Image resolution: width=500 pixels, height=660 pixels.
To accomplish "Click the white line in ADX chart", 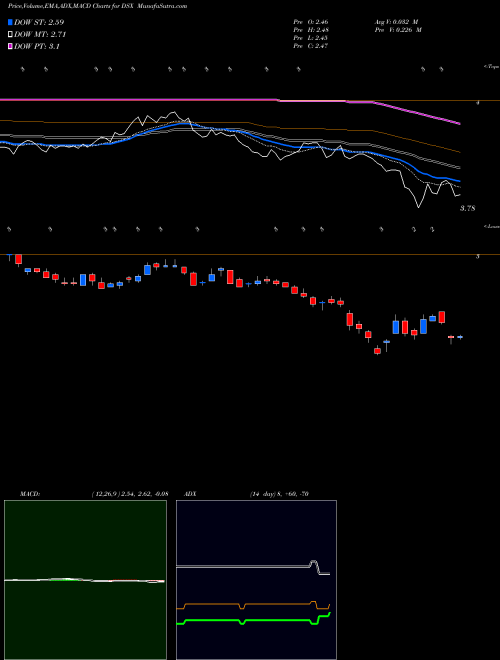I will tap(253, 567).
